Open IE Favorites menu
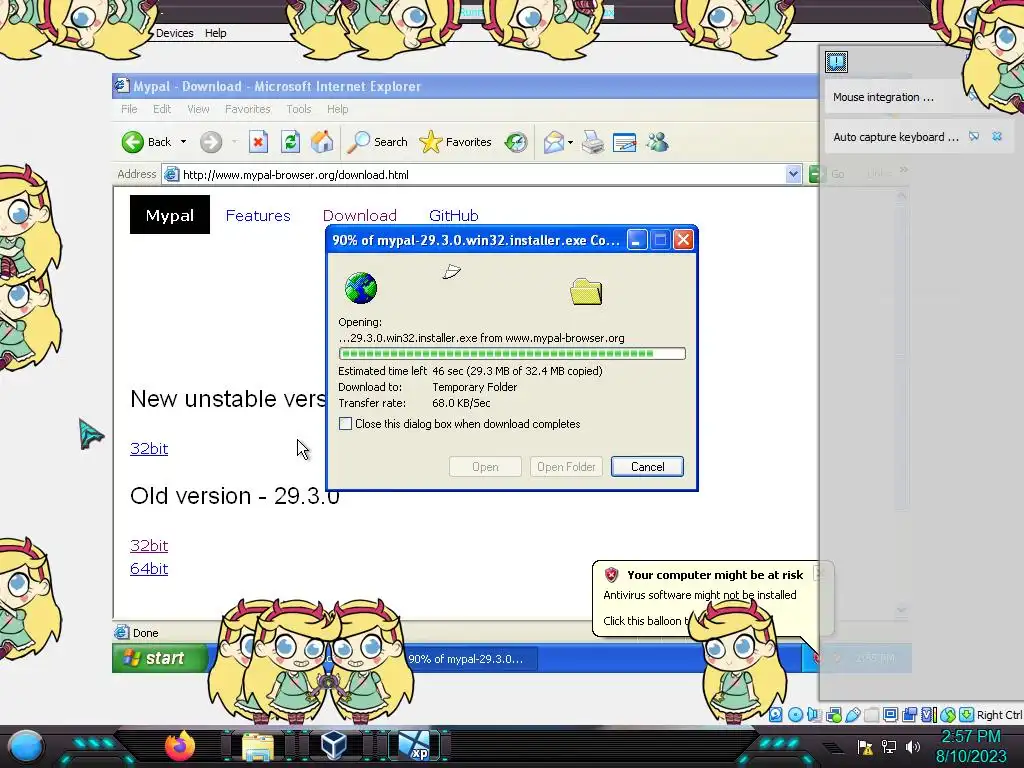The image size is (1024, 768). [x=248, y=109]
